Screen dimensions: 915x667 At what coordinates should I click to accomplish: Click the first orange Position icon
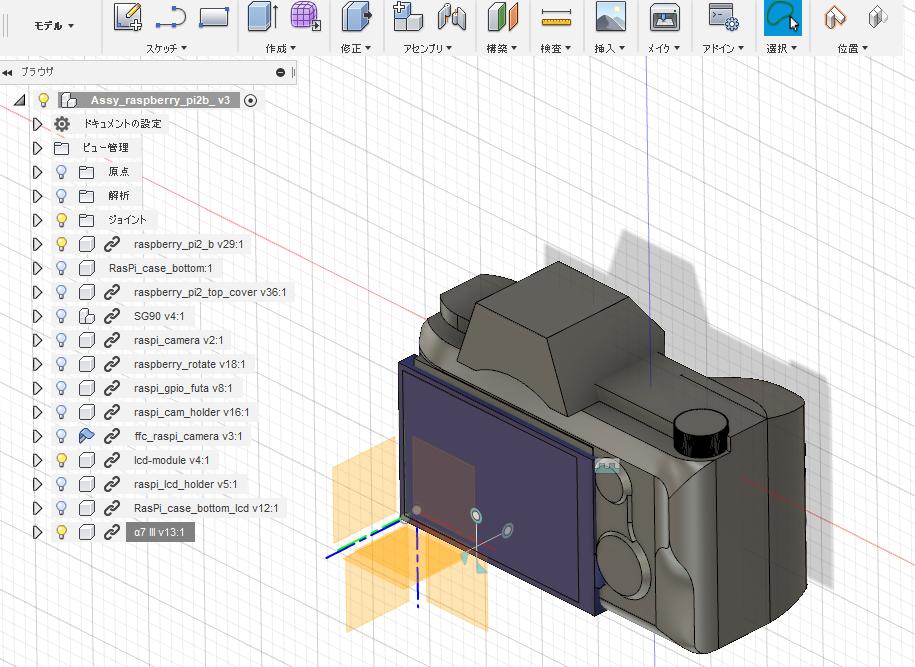pyautogui.click(x=835, y=17)
